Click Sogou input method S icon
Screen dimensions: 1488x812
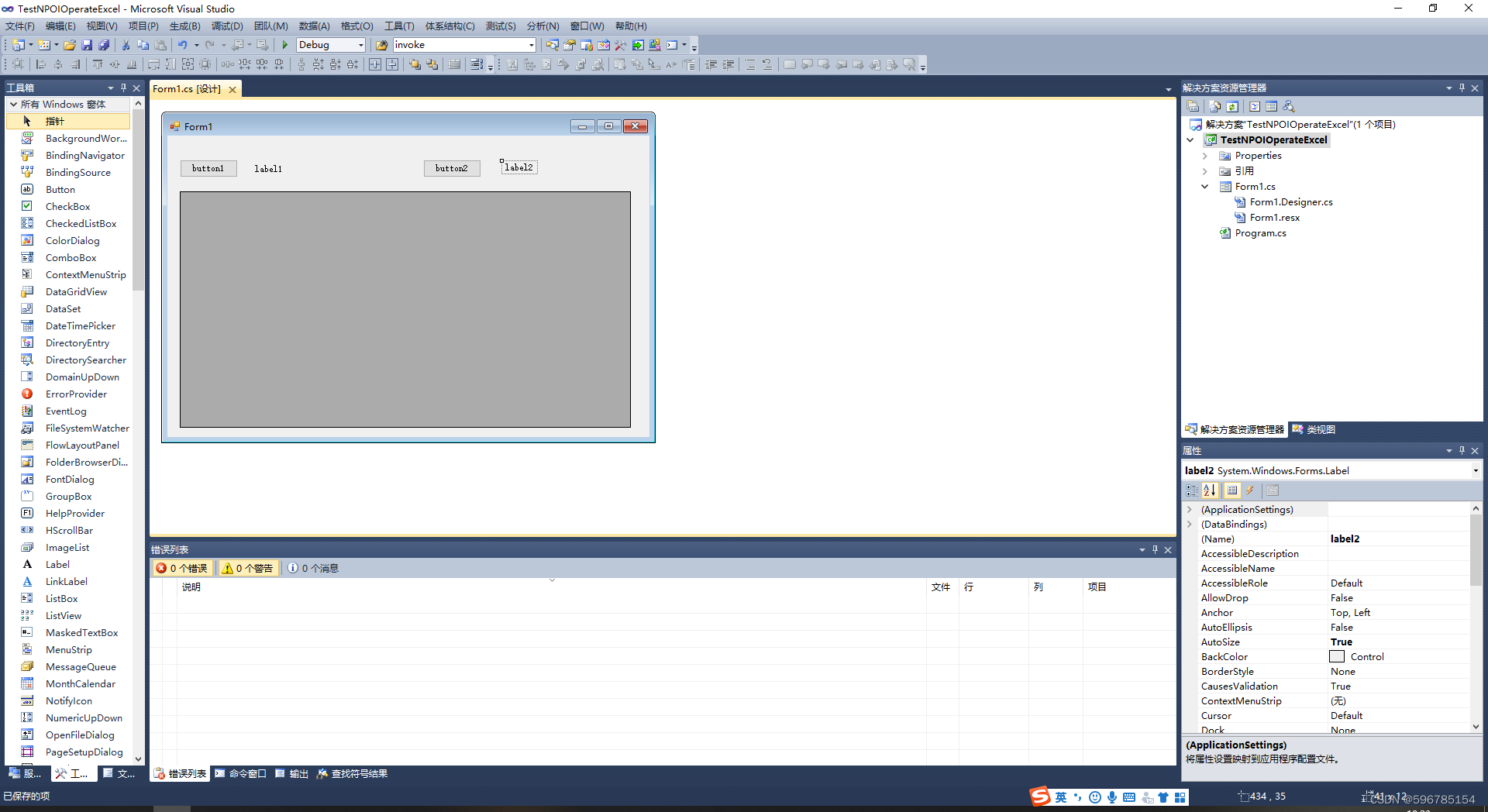1040,797
